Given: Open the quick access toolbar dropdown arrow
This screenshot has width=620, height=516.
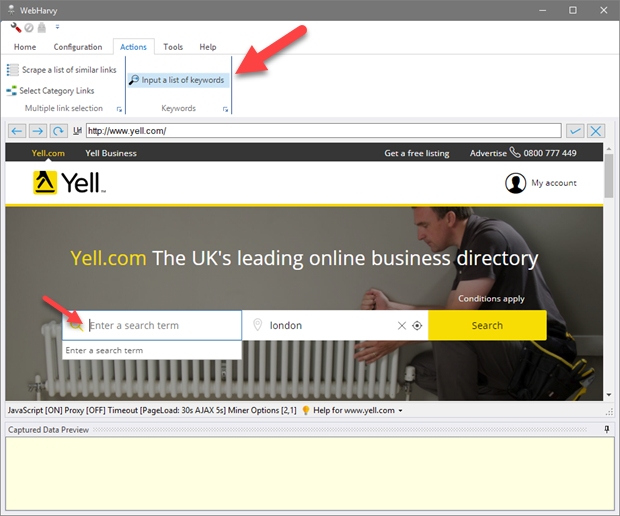Looking at the screenshot, I should (56, 27).
